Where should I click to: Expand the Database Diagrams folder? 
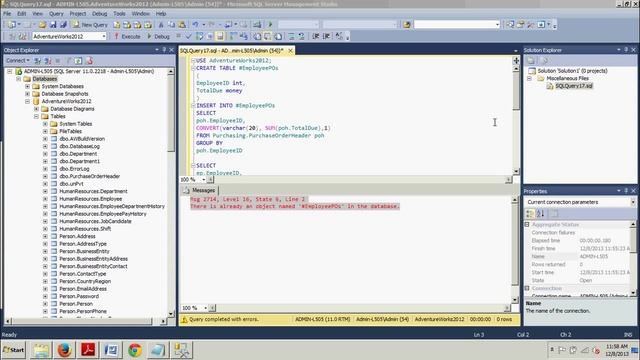pos(36,109)
